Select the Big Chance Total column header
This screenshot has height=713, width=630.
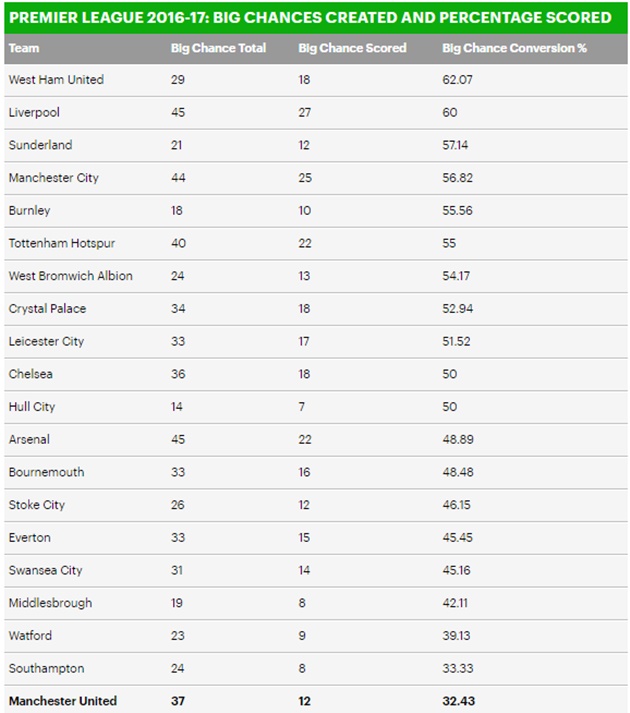pyautogui.click(x=218, y=48)
